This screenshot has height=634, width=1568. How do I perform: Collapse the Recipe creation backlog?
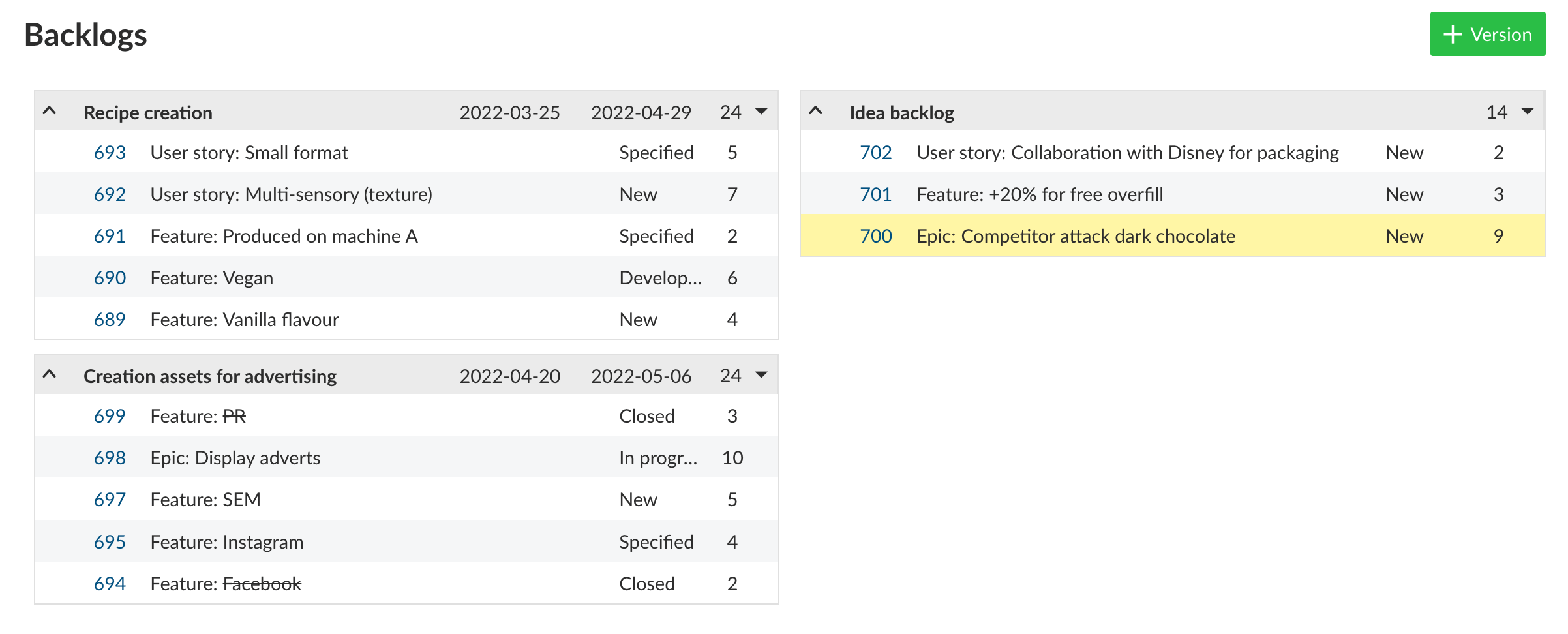point(50,111)
